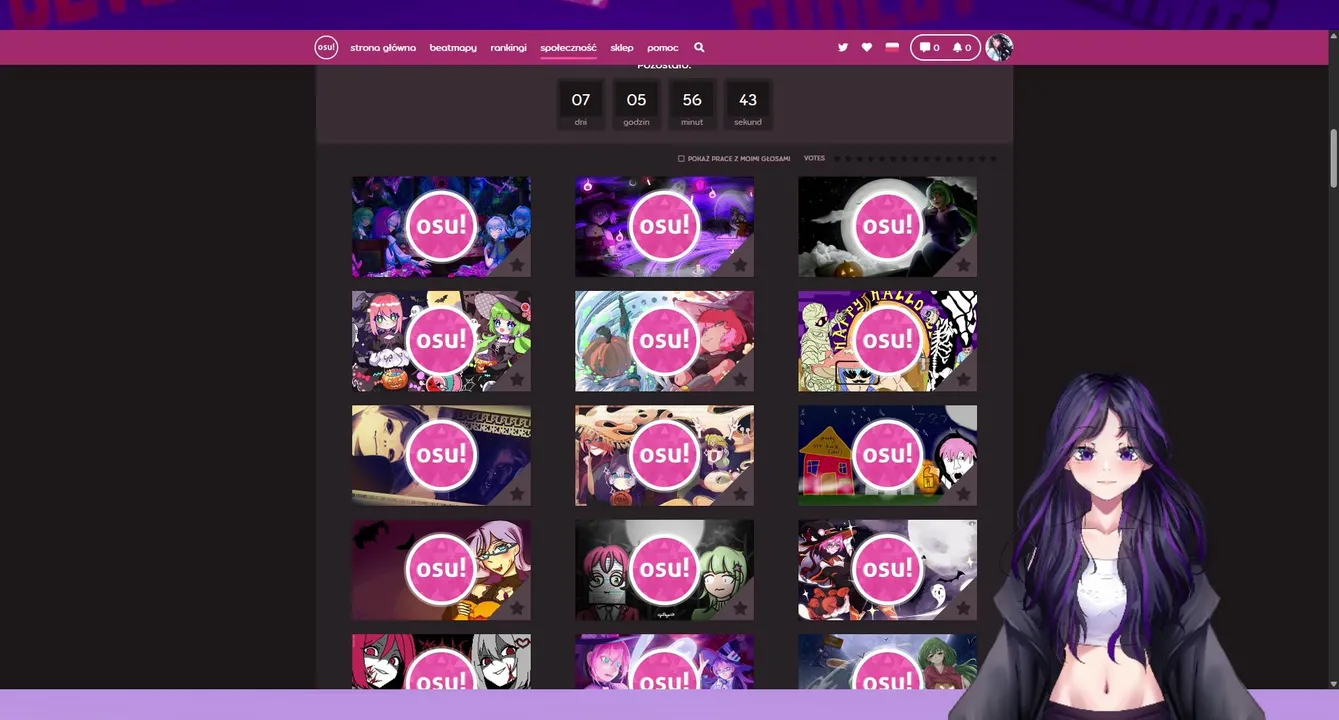Screen dimensions: 1339x720
Task: Click the scrollbar down arrow
Action: (1333, 684)
